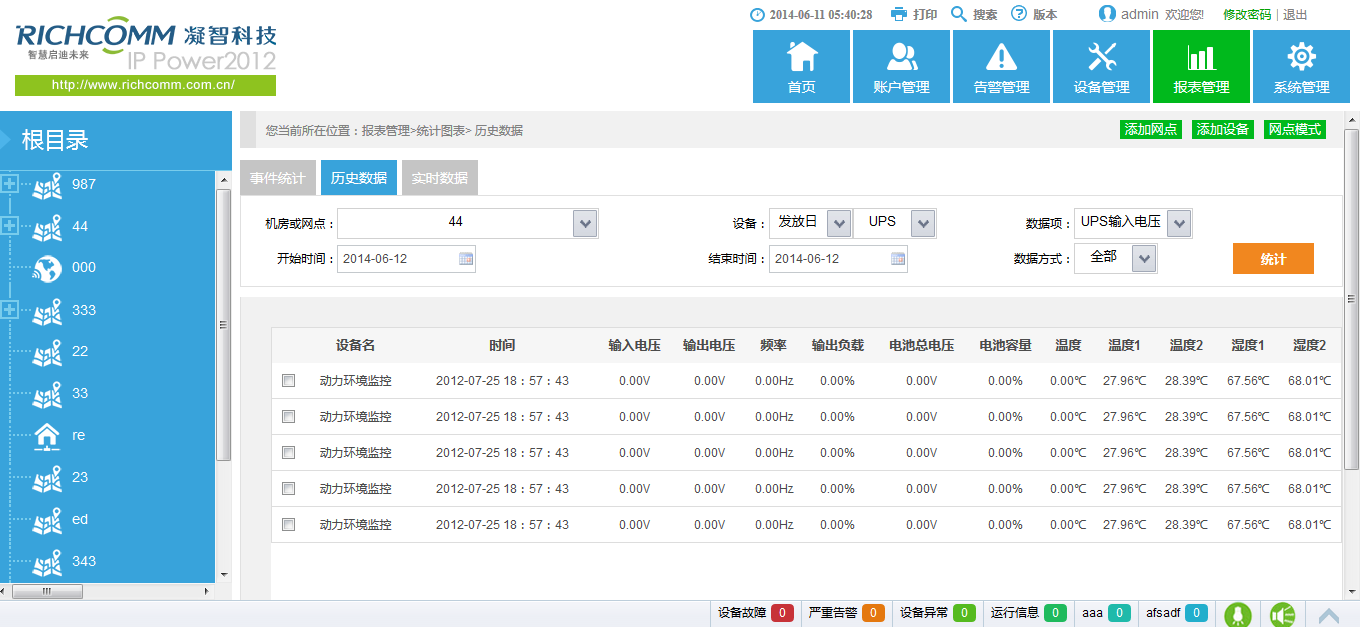Click the clock icon beside the date
The image size is (1360, 627).
tap(757, 15)
